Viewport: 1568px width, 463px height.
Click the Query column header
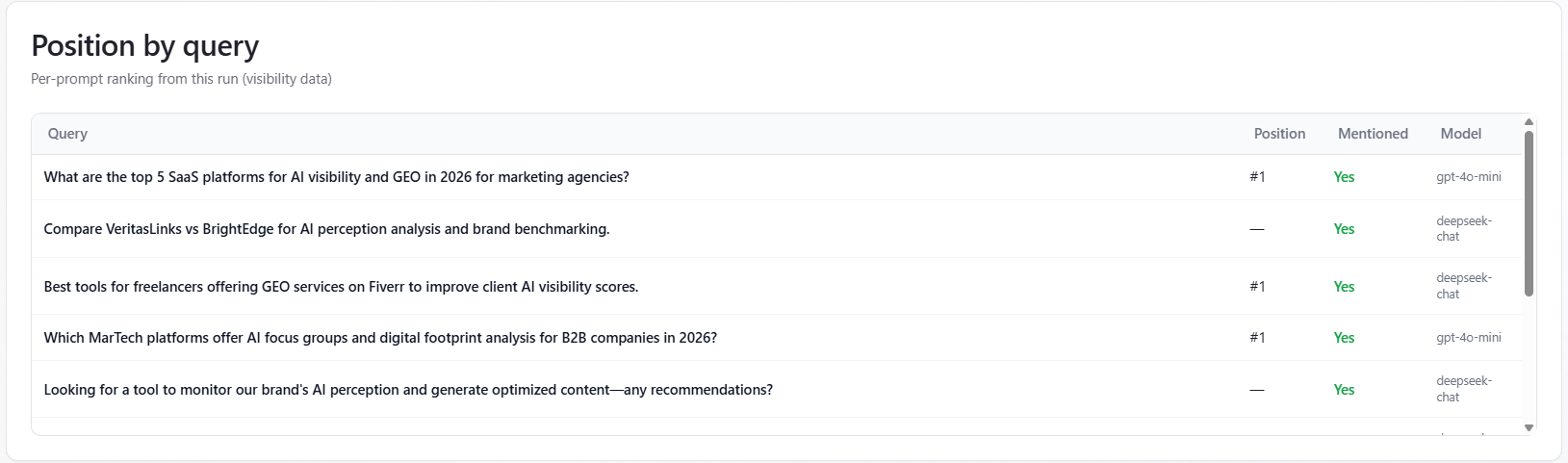coord(67,134)
